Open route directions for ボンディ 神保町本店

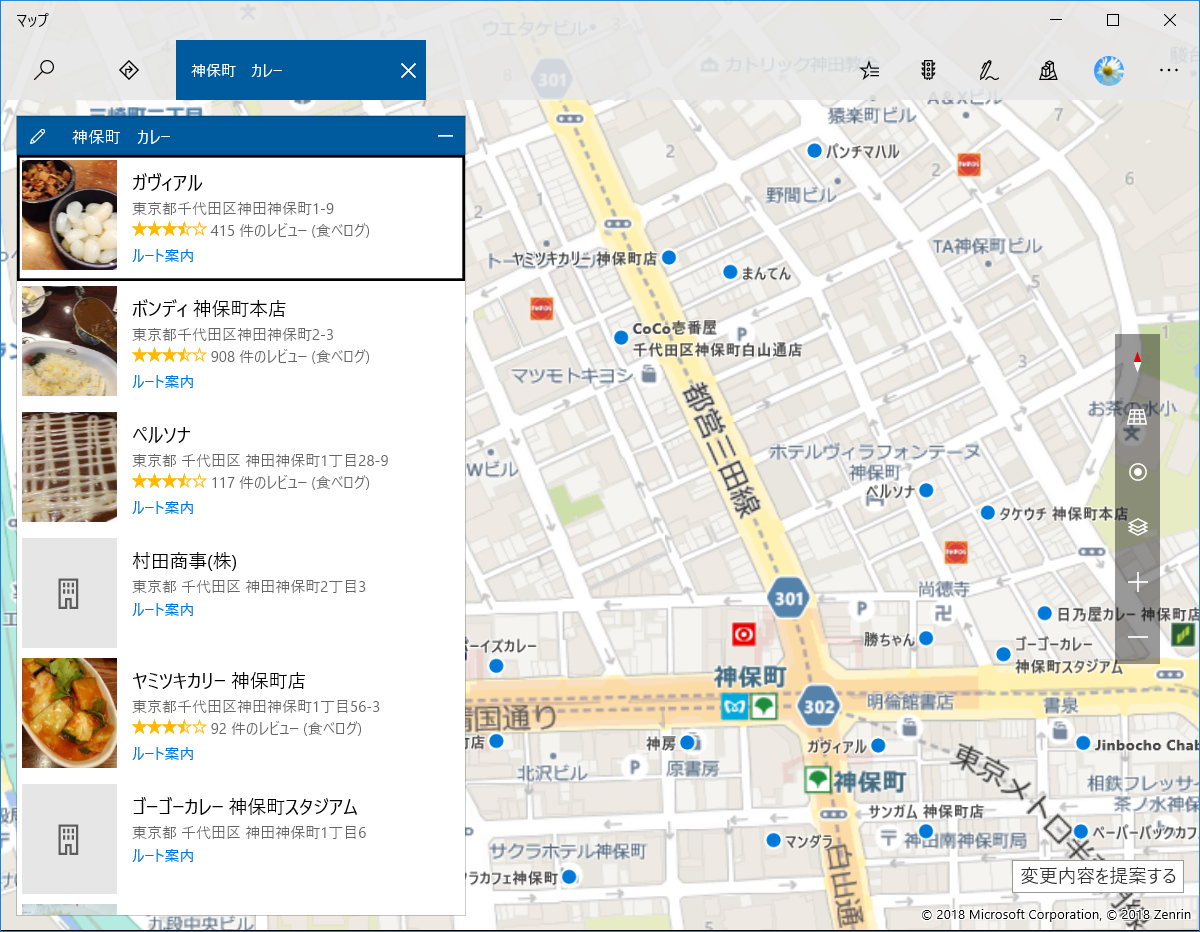(x=163, y=381)
